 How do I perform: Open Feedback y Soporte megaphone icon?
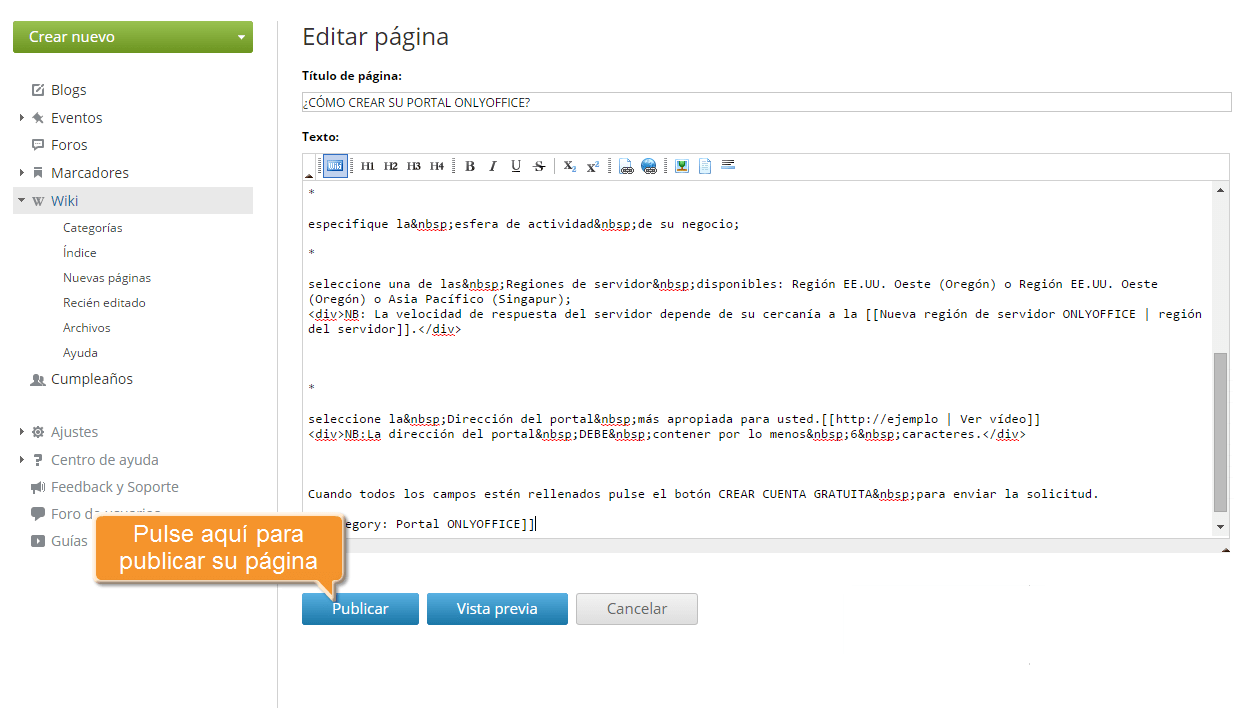coord(38,487)
